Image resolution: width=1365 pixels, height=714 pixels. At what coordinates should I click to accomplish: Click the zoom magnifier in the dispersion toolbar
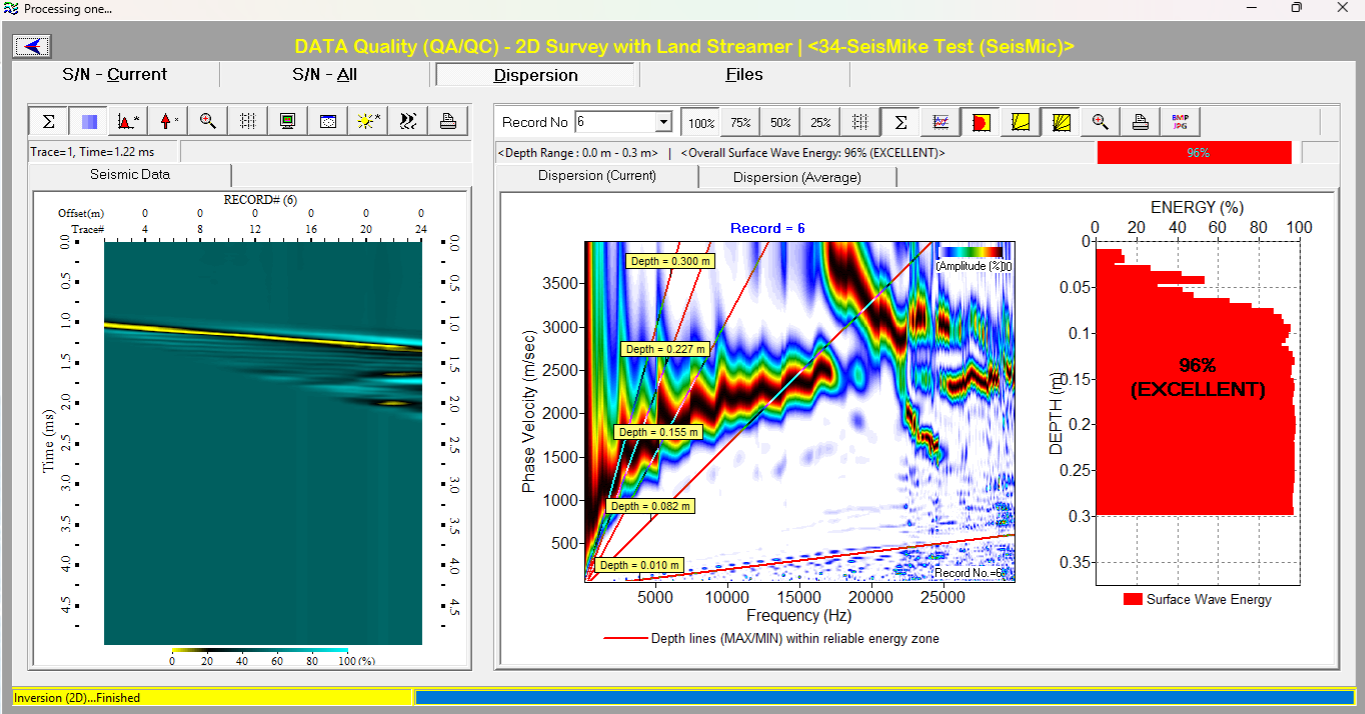point(1100,122)
